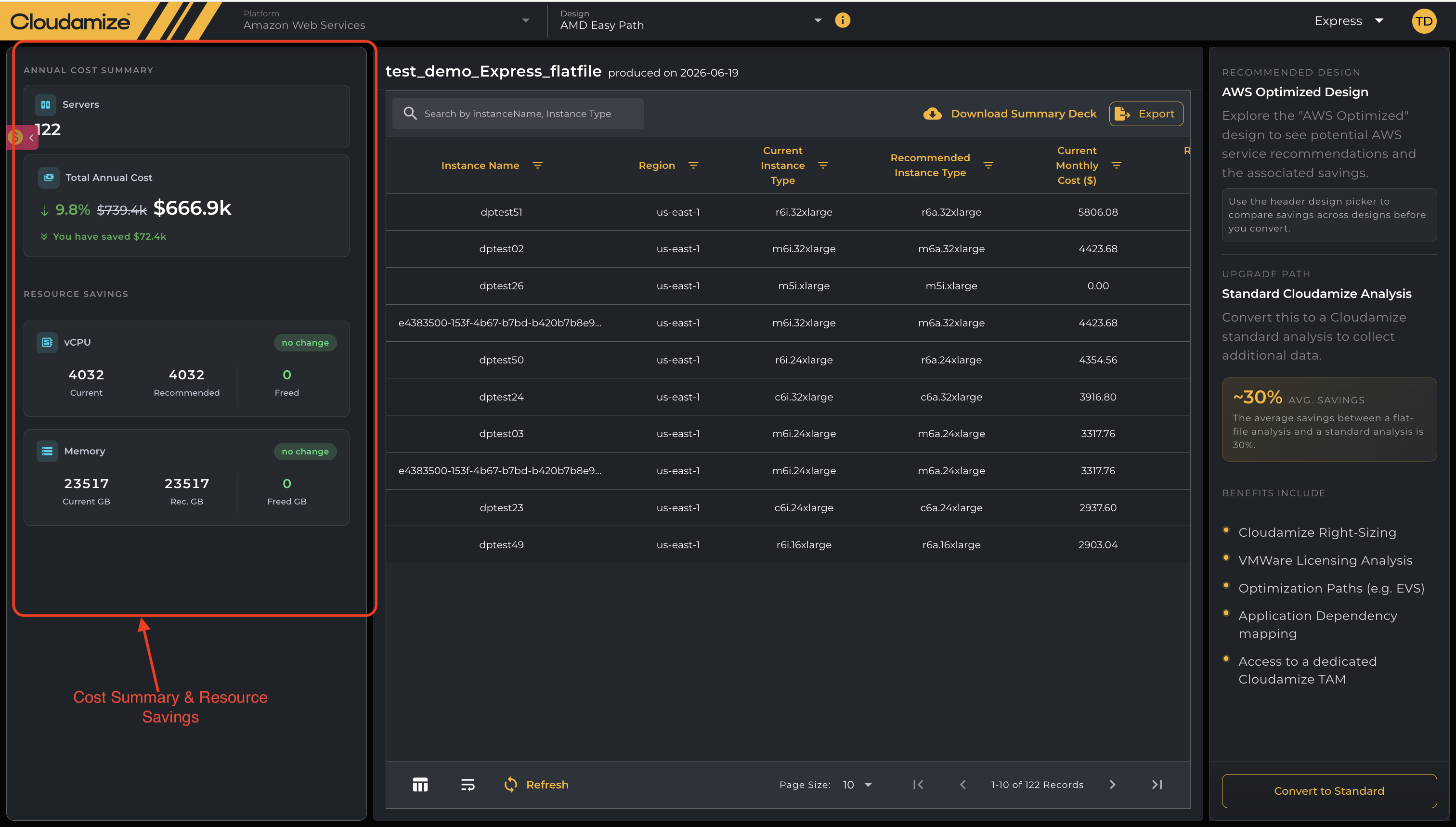The width and height of the screenshot is (1456, 827).
Task: Click the AWS Optimized Design heading
Action: [1295, 92]
